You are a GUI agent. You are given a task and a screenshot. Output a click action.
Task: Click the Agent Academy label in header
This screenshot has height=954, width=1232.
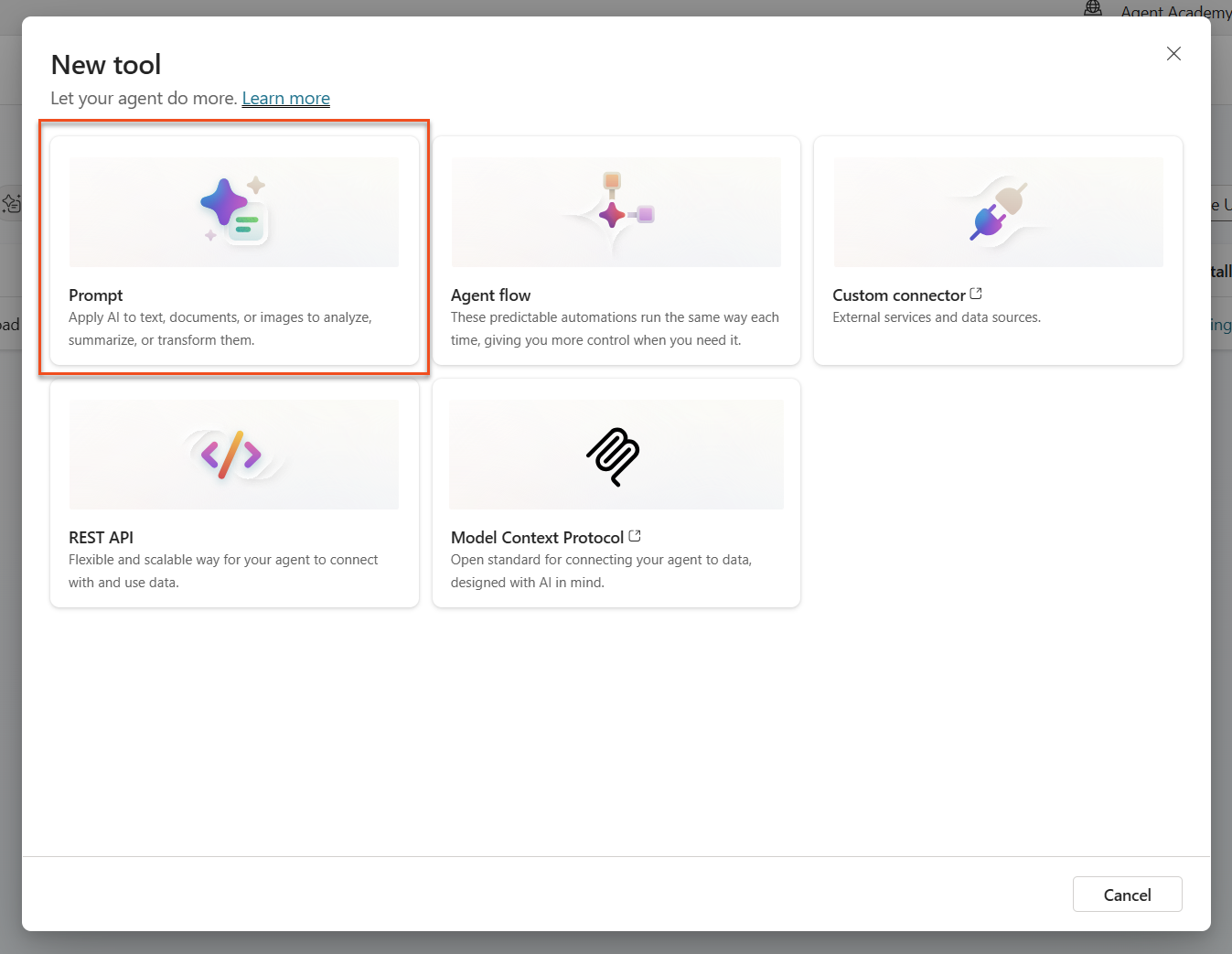click(1175, 11)
